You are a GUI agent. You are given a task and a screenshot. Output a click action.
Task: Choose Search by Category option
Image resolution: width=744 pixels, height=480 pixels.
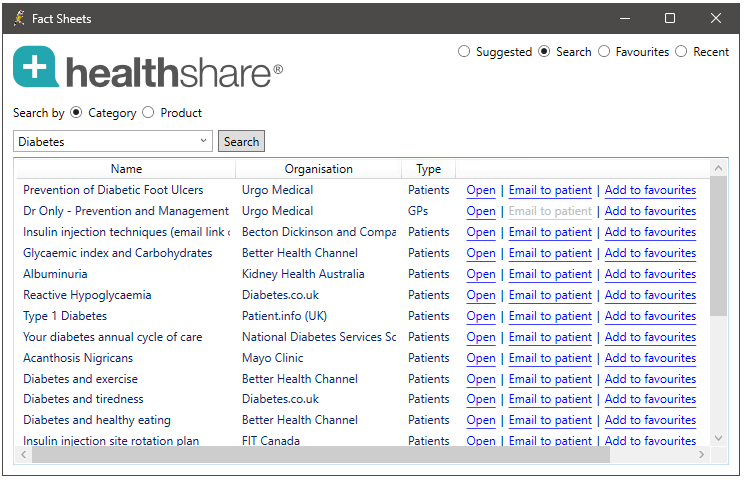pyautogui.click(x=76, y=112)
